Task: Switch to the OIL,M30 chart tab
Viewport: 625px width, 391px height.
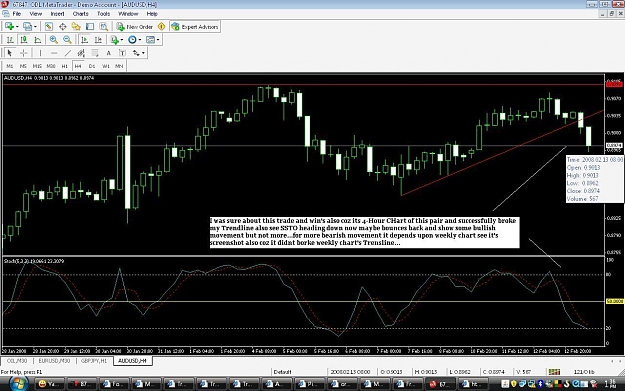Action: point(16,361)
